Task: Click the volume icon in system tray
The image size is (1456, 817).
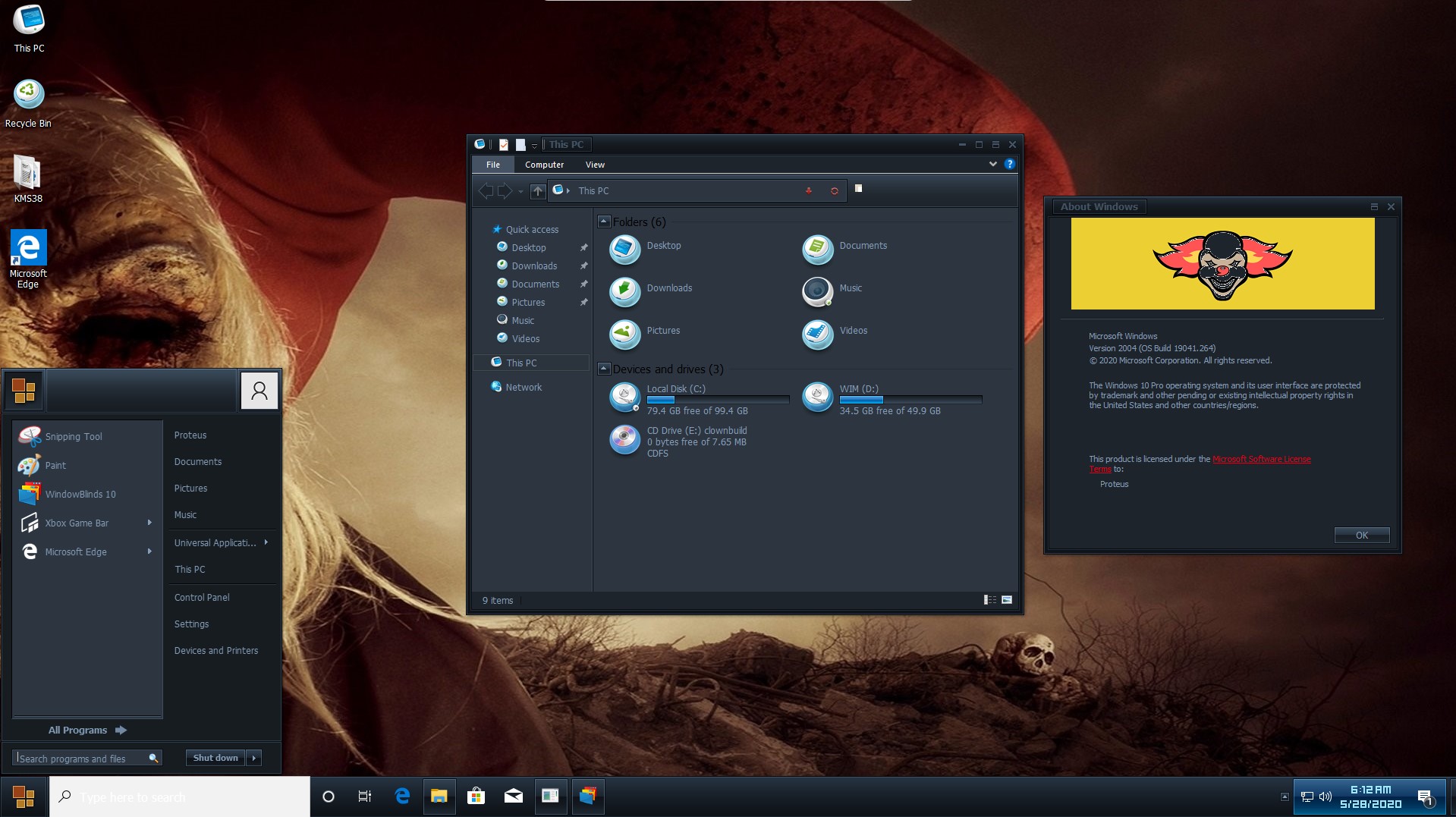Action: click(1325, 797)
